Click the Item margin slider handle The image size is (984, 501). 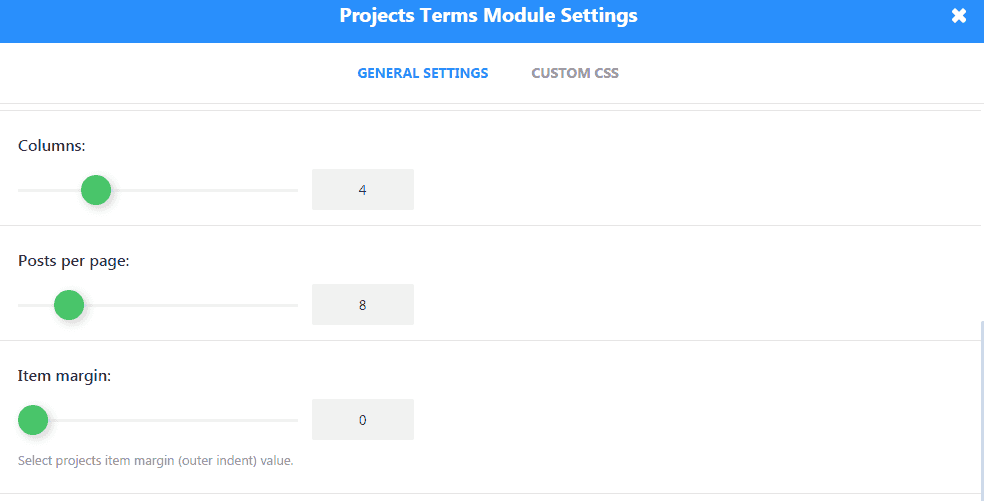pyautogui.click(x=33, y=420)
